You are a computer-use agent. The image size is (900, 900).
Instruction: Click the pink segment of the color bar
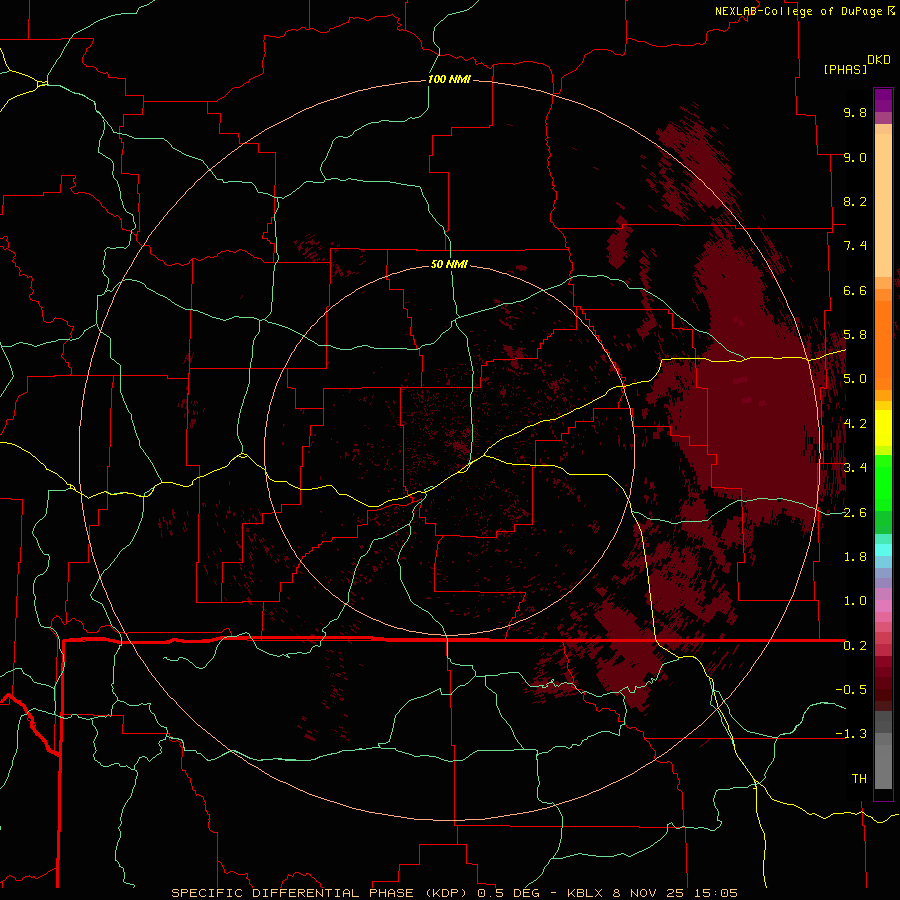tap(883, 606)
